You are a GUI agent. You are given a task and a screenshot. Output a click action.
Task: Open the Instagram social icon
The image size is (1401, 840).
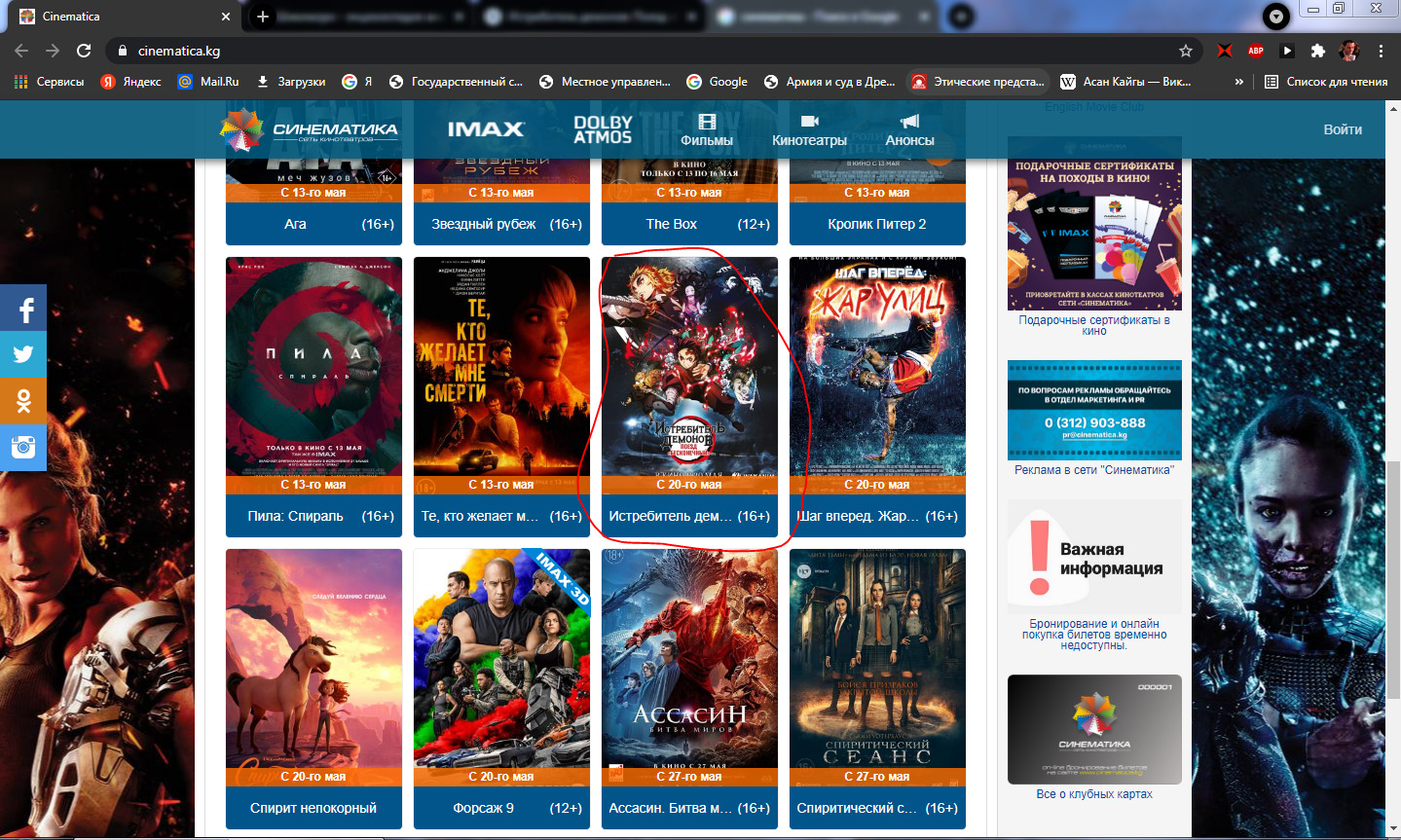pyautogui.click(x=23, y=447)
